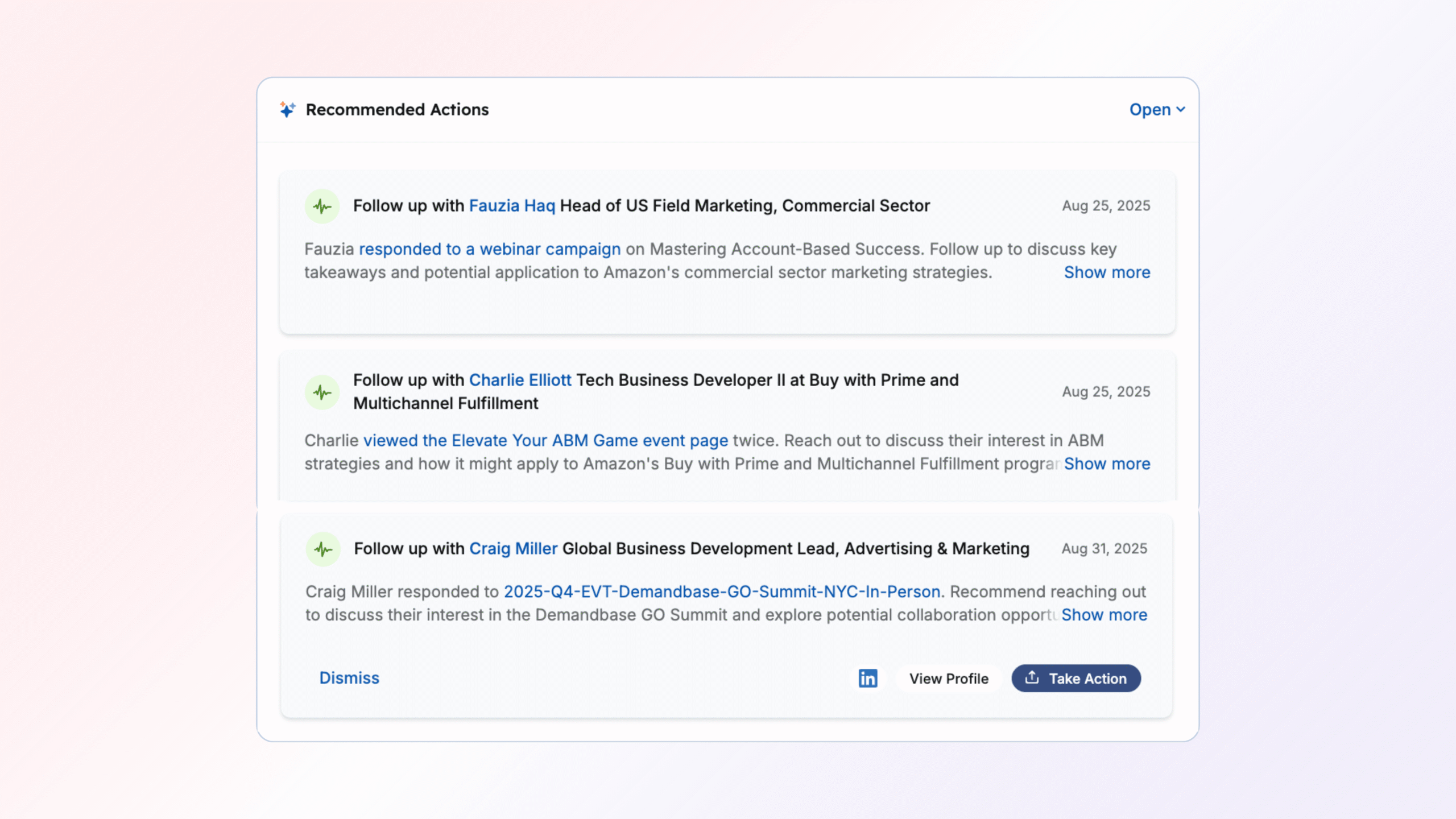Screen dimensions: 1456x819
Task: Click the activity pulse icon on the Fauzia Haq card
Action: pos(322,206)
